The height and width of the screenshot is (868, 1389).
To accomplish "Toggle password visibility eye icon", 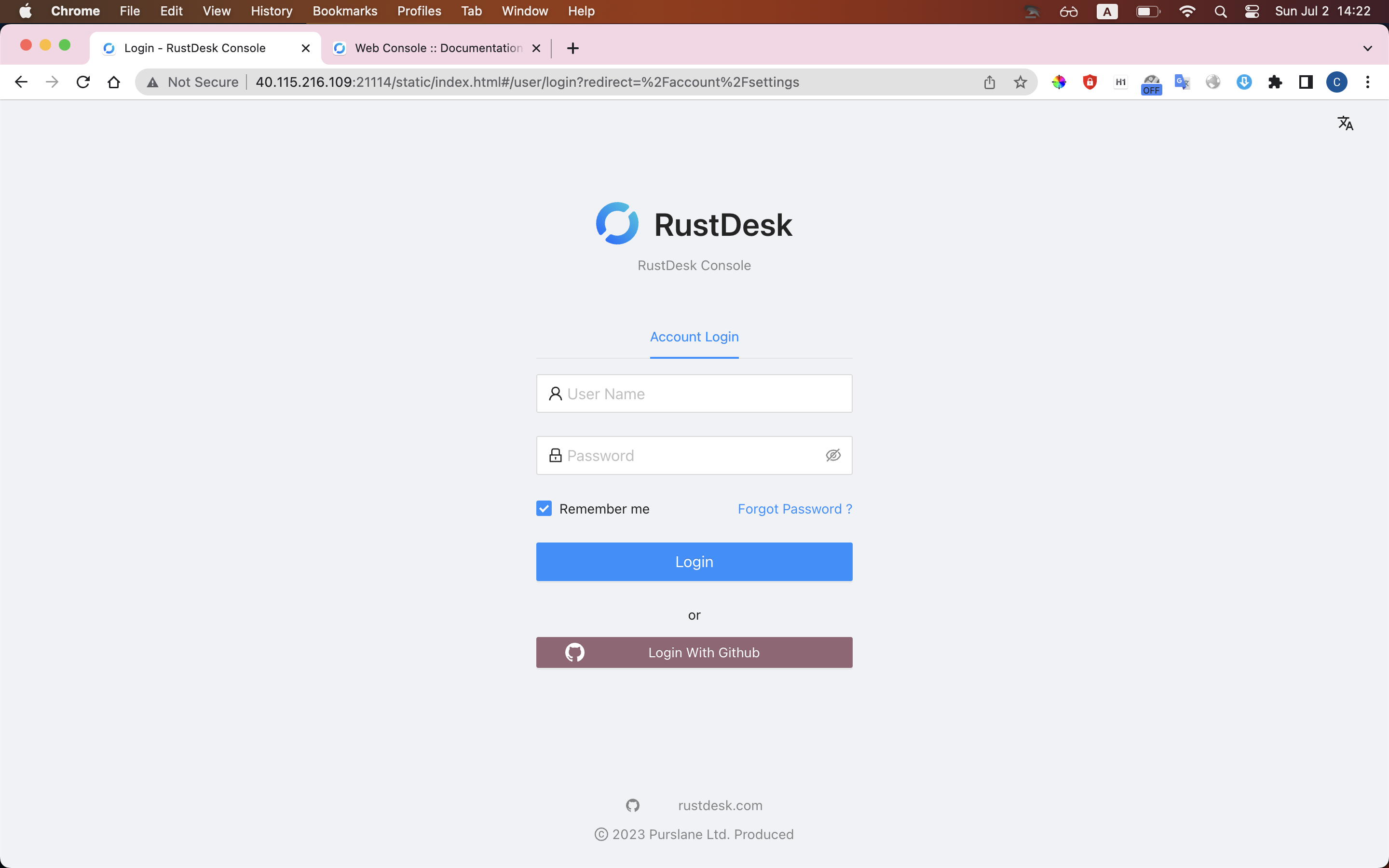I will point(833,455).
